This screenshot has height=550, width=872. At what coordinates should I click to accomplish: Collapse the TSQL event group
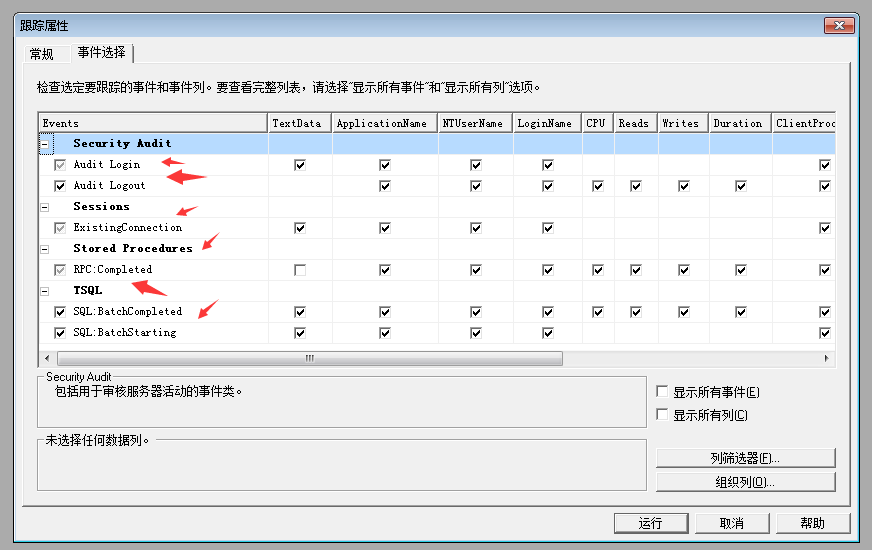[44, 291]
